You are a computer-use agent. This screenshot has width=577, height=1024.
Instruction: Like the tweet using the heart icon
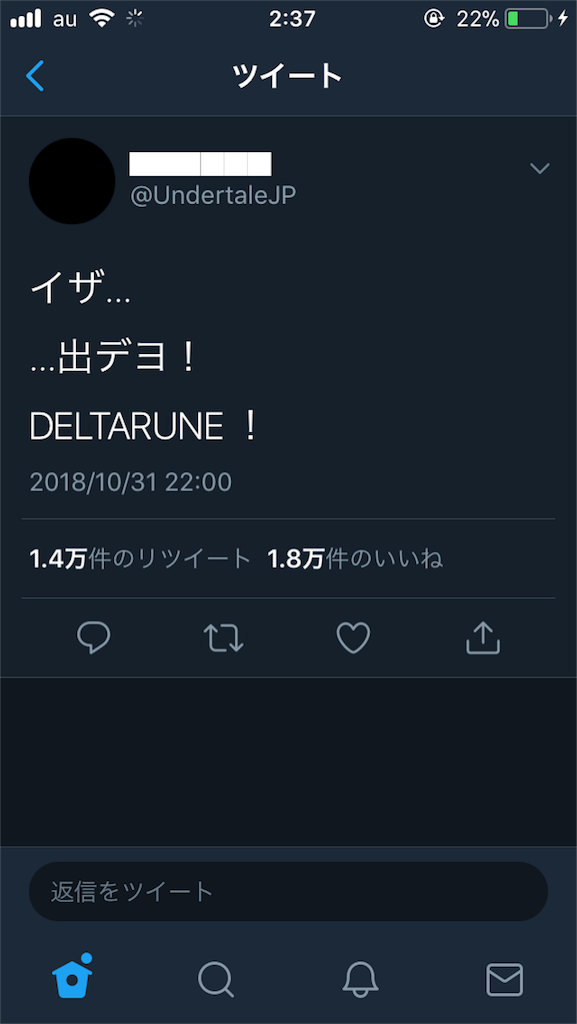pyautogui.click(x=352, y=637)
